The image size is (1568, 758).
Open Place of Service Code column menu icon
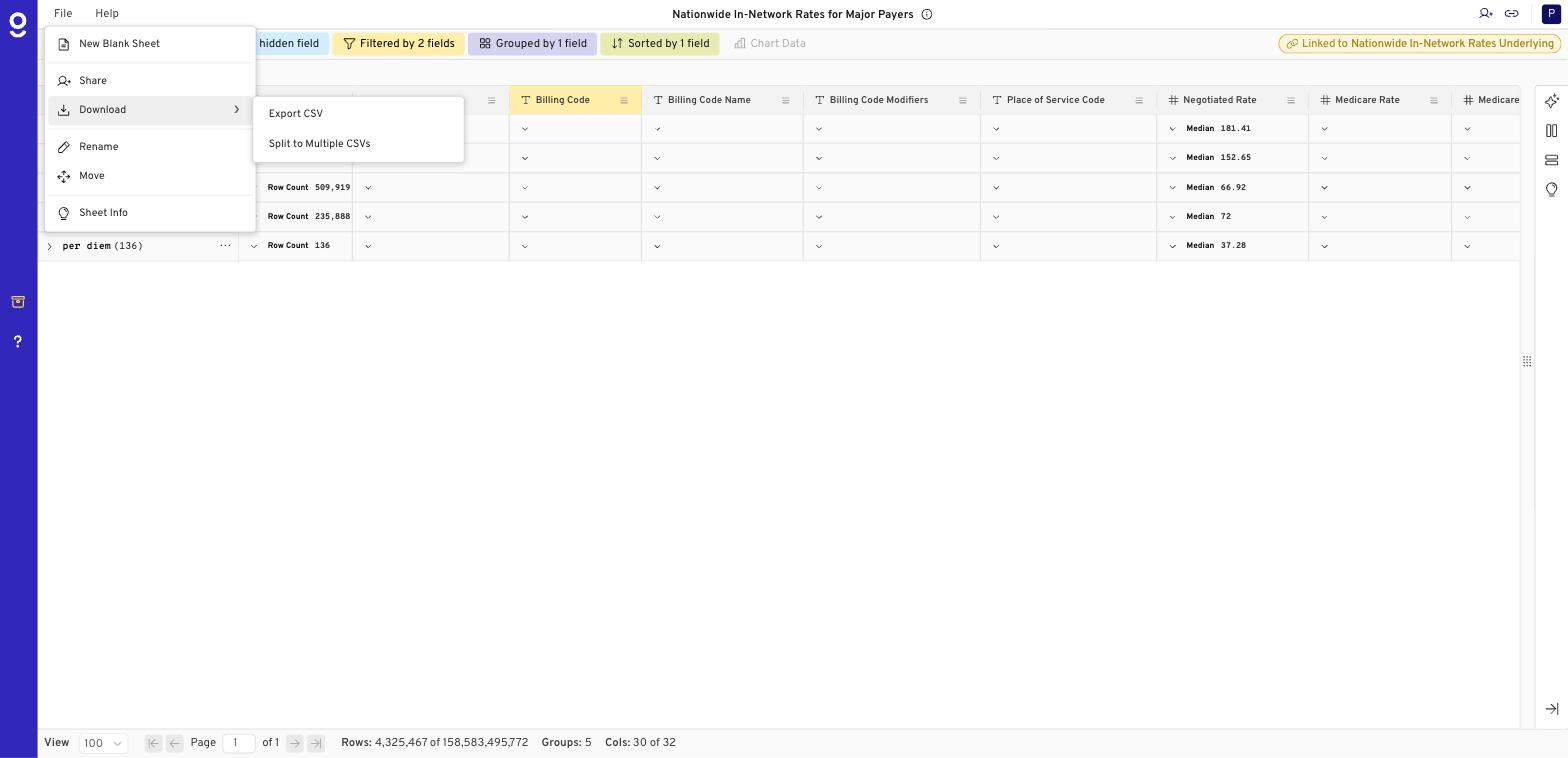(1139, 101)
